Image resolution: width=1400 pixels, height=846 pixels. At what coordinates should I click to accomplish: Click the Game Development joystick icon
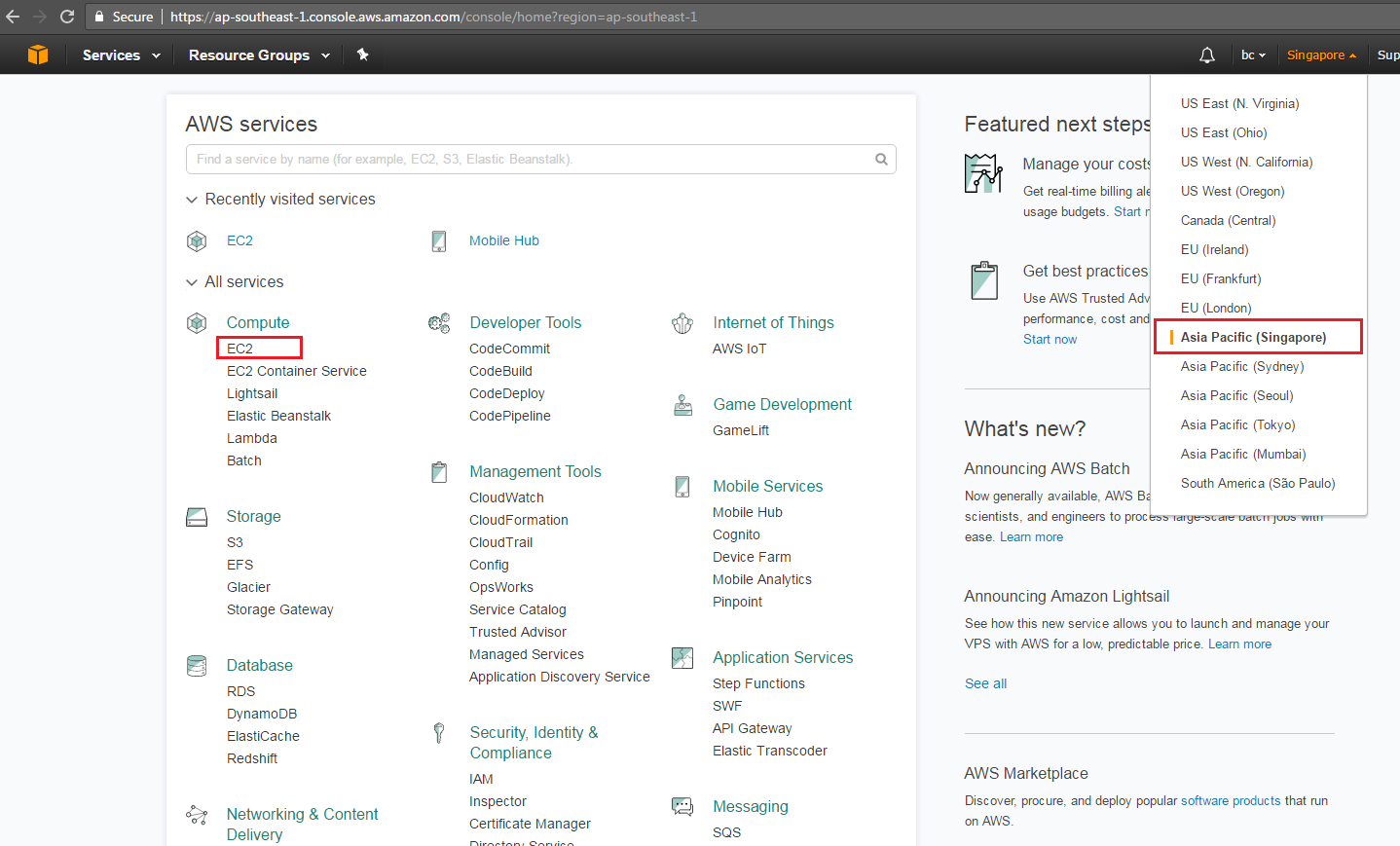682,403
